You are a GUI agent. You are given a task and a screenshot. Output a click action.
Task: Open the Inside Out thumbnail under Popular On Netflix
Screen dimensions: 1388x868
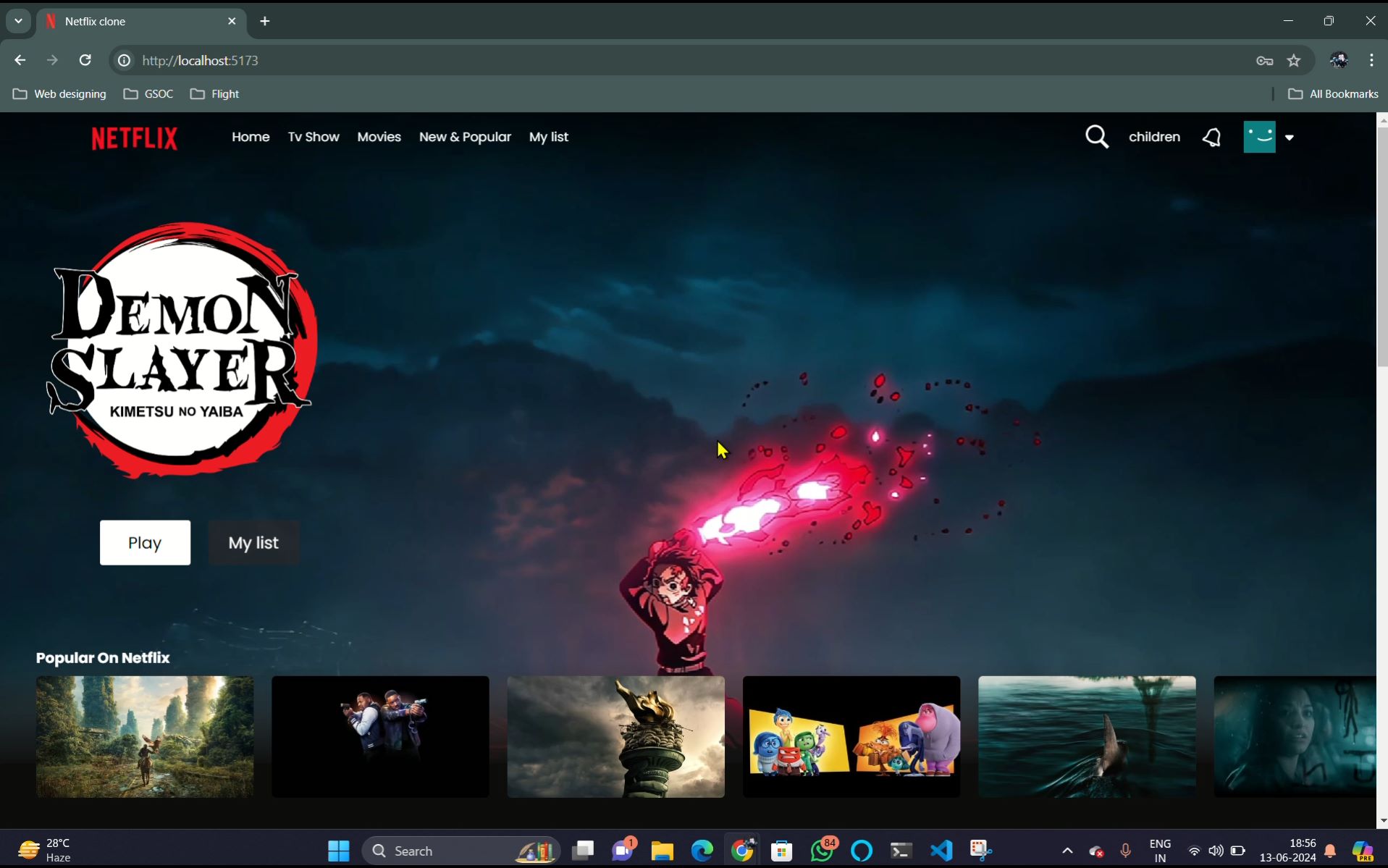[x=851, y=736]
